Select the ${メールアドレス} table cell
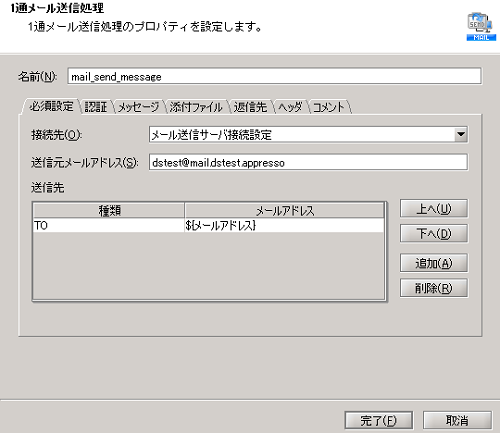The image size is (500, 433). [x=284, y=226]
